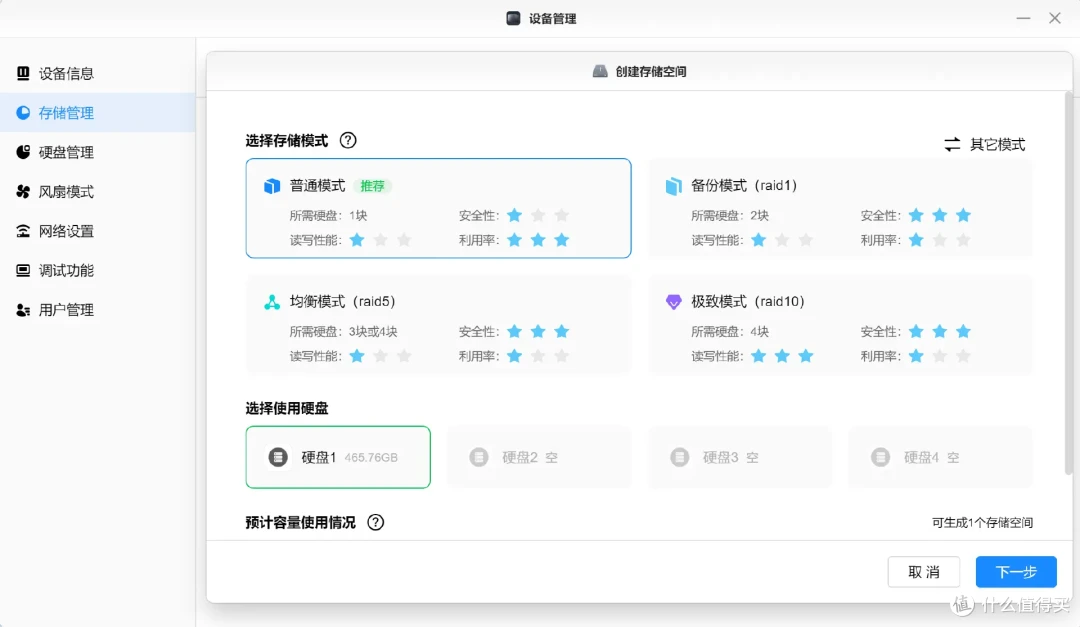Click 所需硬盘: 2块 in 备份模式
The image size is (1080, 627).
click(729, 216)
